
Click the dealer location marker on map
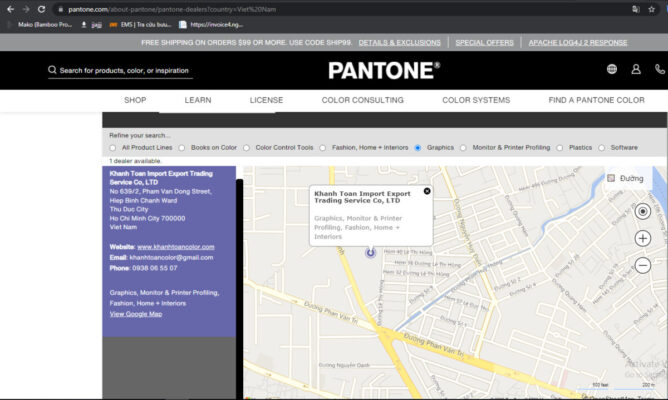370,253
